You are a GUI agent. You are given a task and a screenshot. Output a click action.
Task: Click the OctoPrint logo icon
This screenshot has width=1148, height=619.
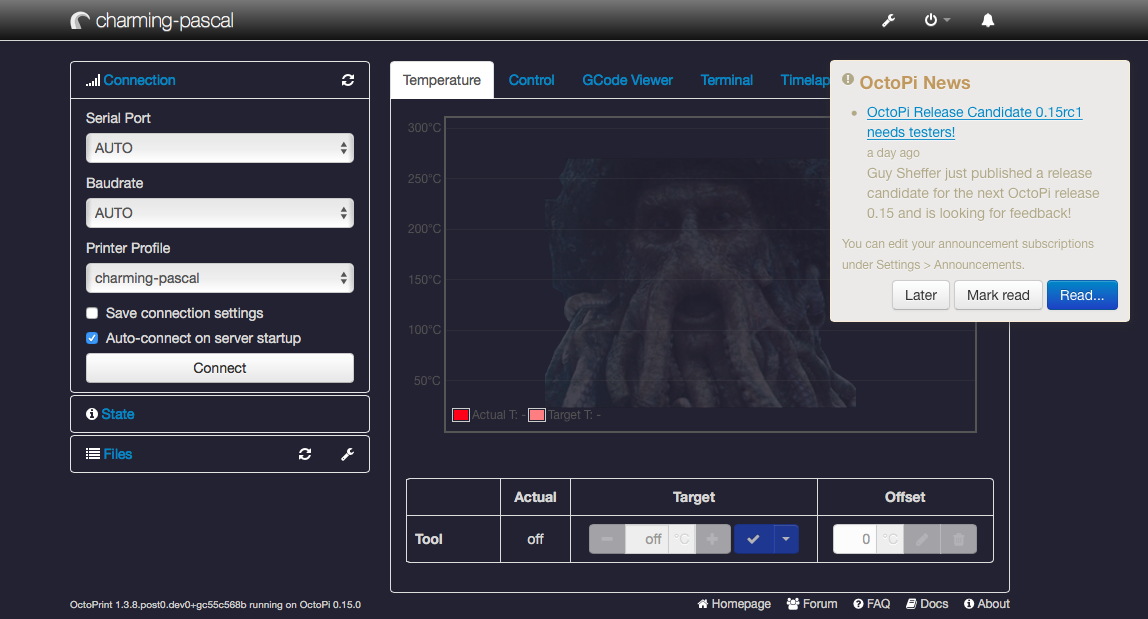(x=80, y=21)
